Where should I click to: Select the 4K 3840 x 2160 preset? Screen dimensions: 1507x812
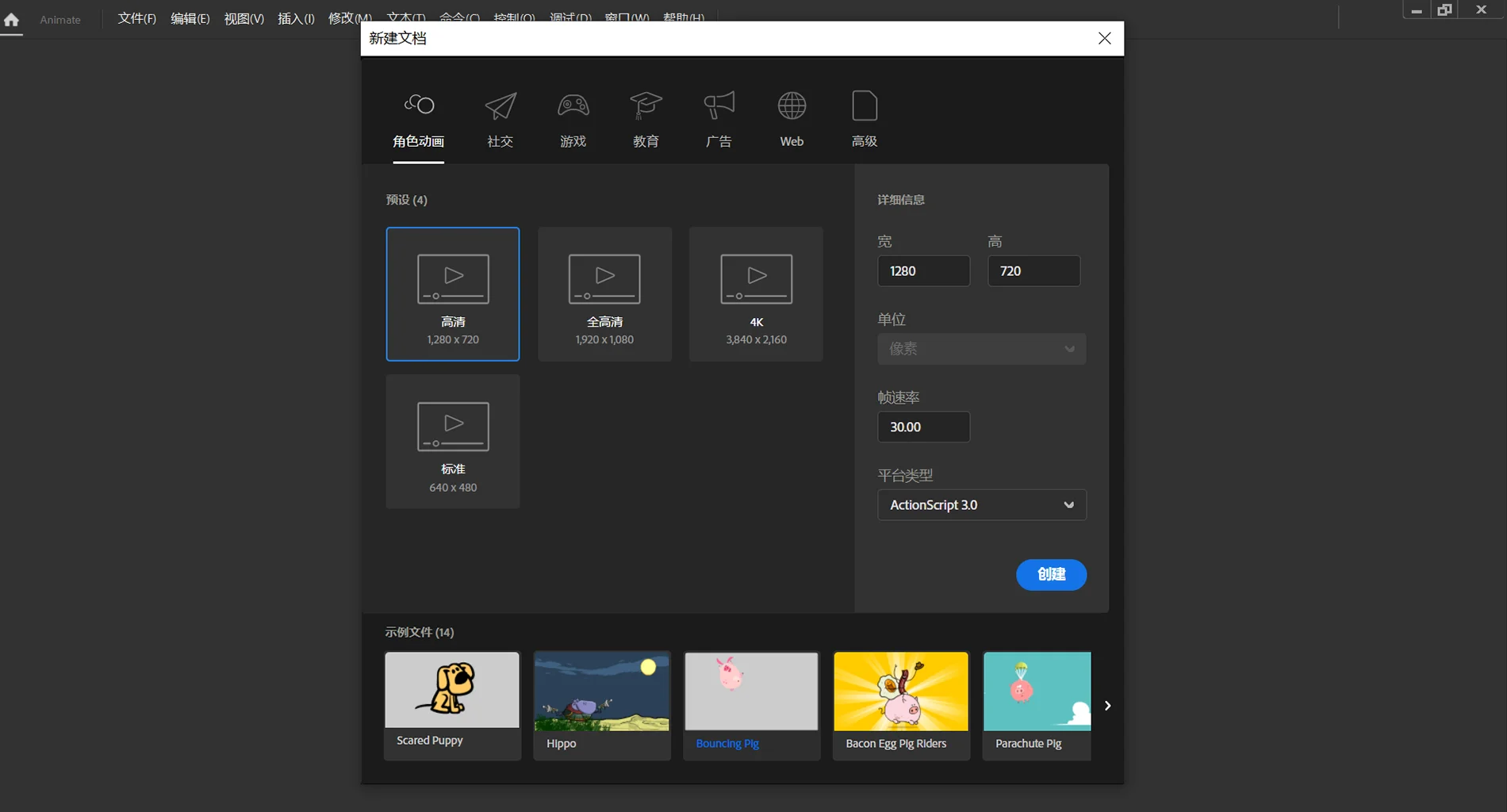(x=756, y=294)
